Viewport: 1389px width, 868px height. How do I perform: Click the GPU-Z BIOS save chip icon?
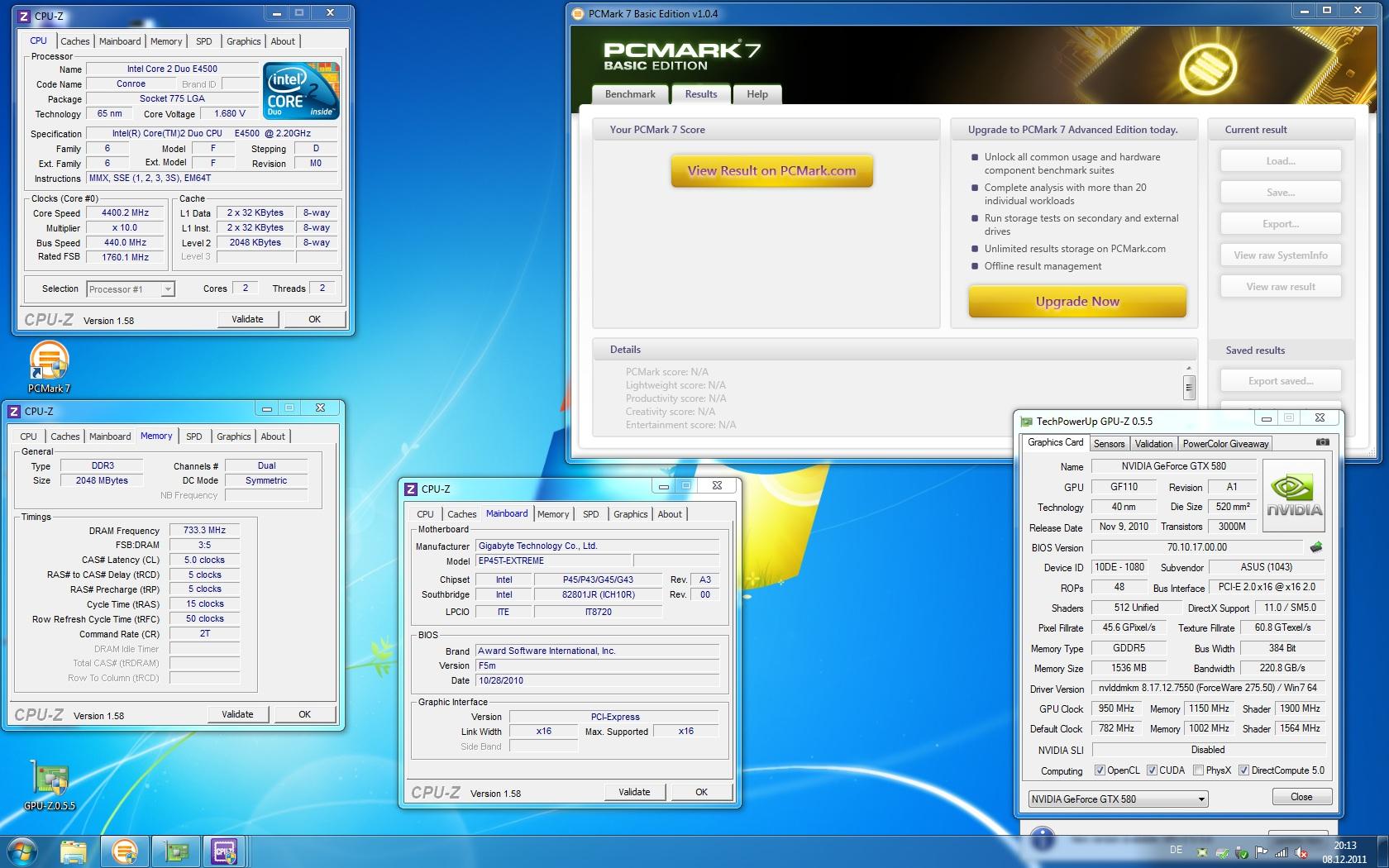(x=1316, y=546)
